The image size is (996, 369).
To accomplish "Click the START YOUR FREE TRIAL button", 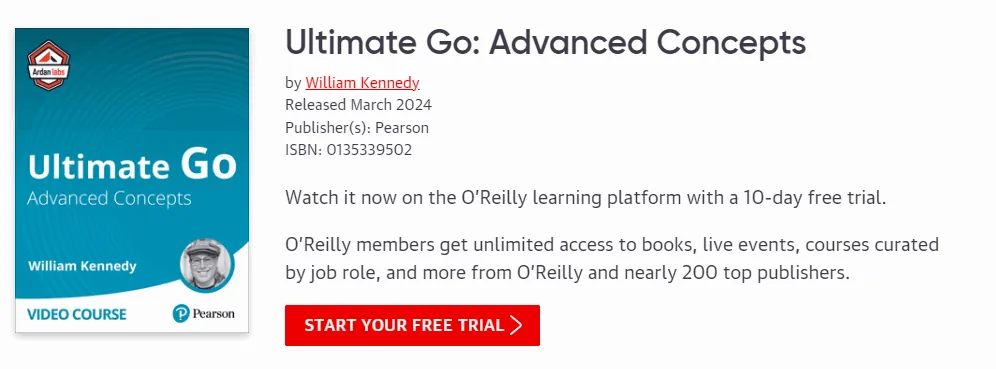I will [412, 325].
